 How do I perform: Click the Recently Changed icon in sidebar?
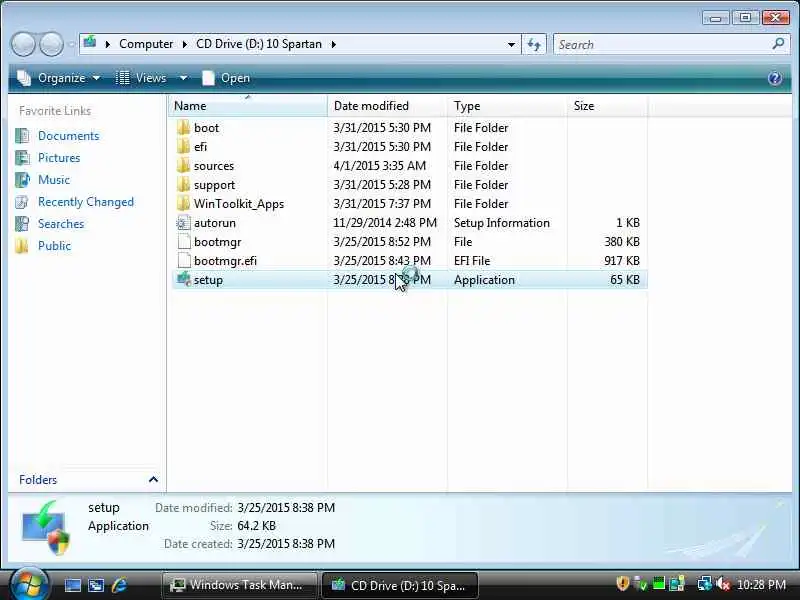tap(22, 202)
